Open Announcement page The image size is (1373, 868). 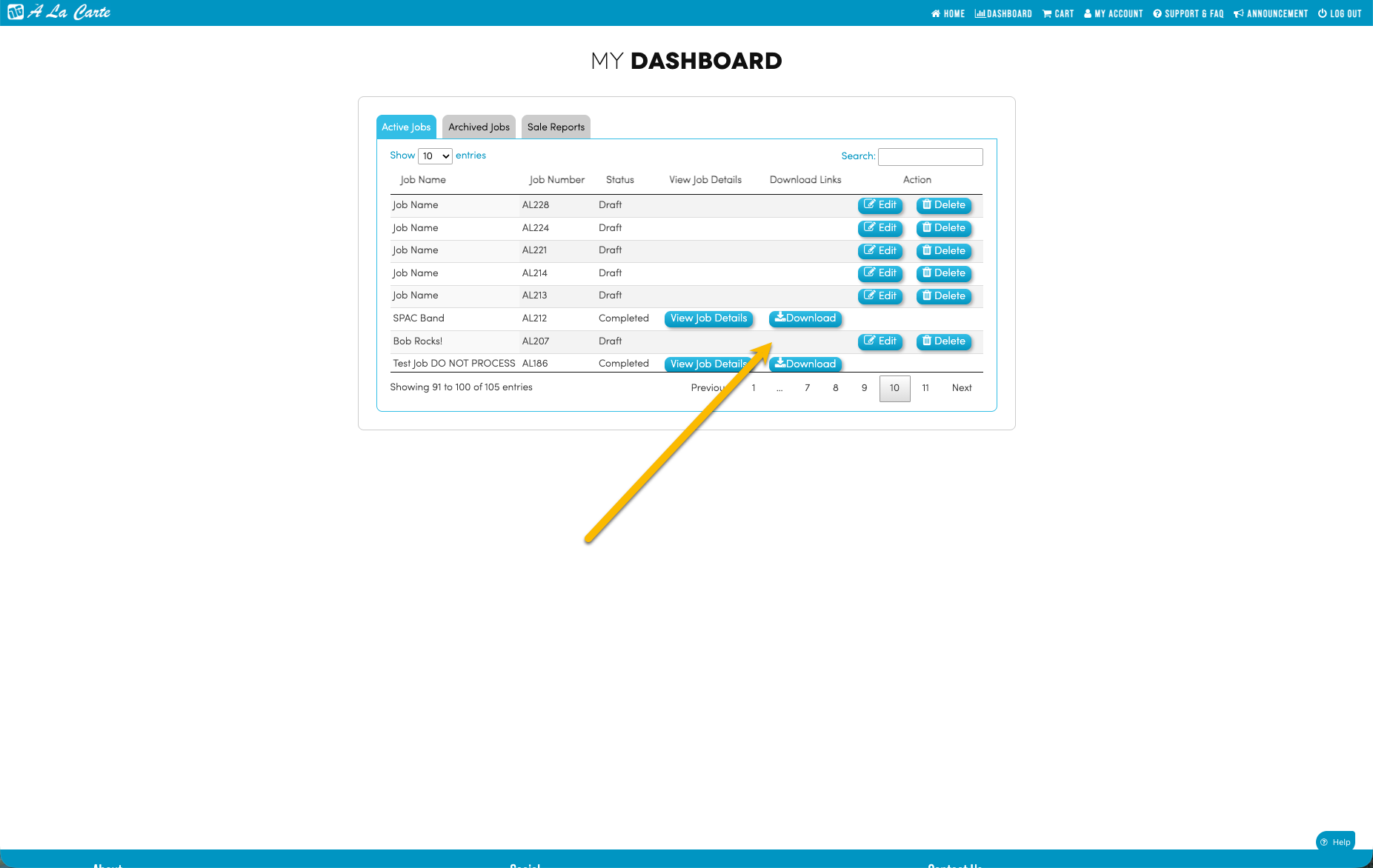pos(1271,13)
